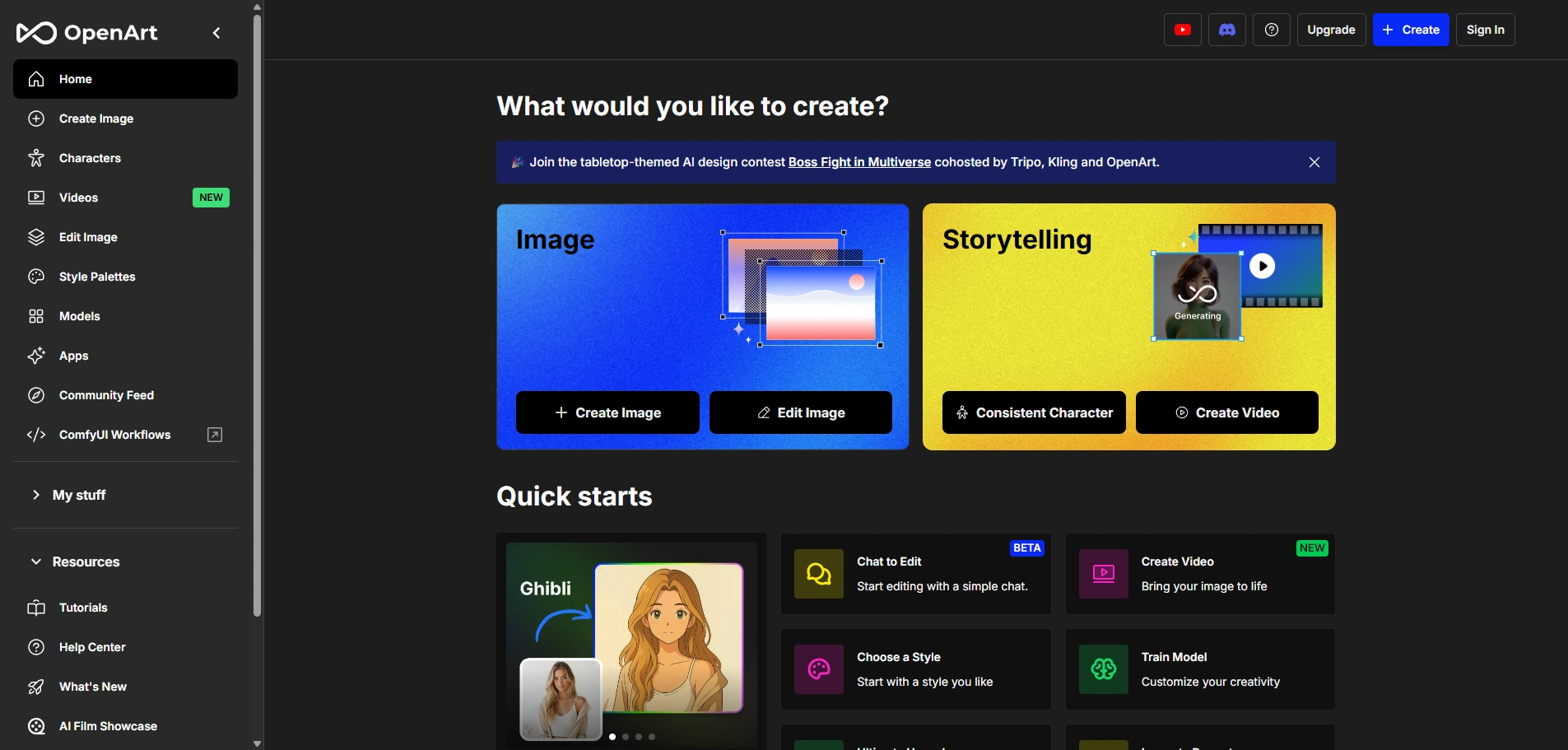Click the Image card layered-frames illustration
This screenshot has height=750, width=1568.
tap(803, 289)
